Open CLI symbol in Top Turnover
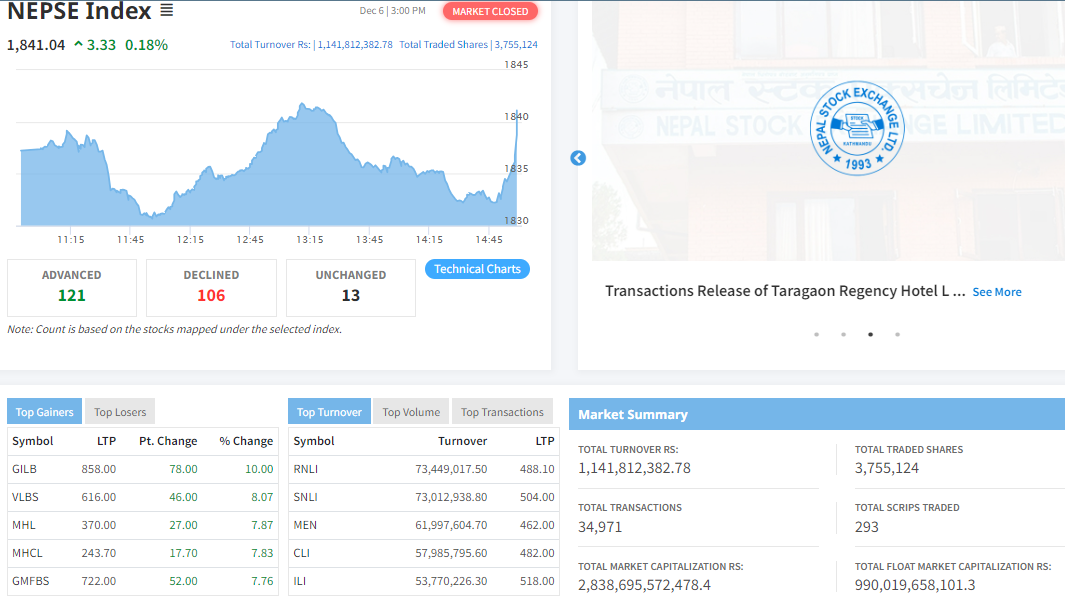The height and width of the screenshot is (599, 1065). (x=302, y=553)
